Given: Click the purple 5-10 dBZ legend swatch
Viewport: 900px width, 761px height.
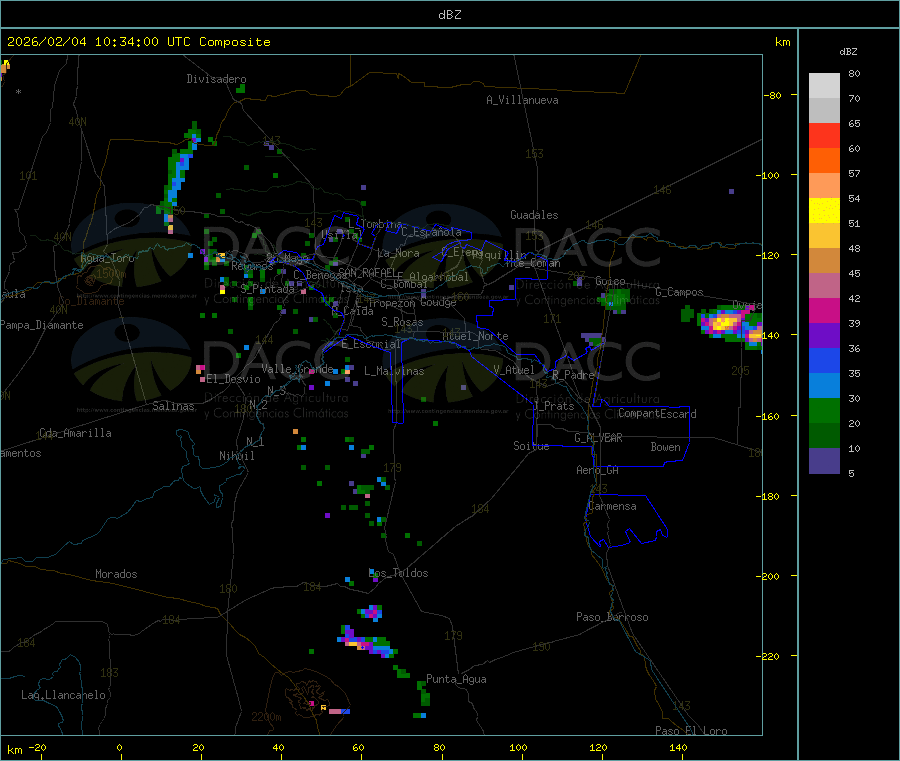Looking at the screenshot, I should coord(824,460).
